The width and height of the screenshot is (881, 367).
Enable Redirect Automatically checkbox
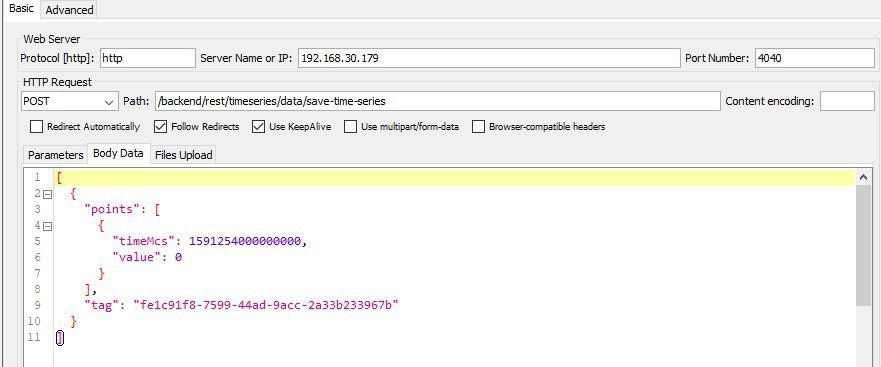click(37, 126)
